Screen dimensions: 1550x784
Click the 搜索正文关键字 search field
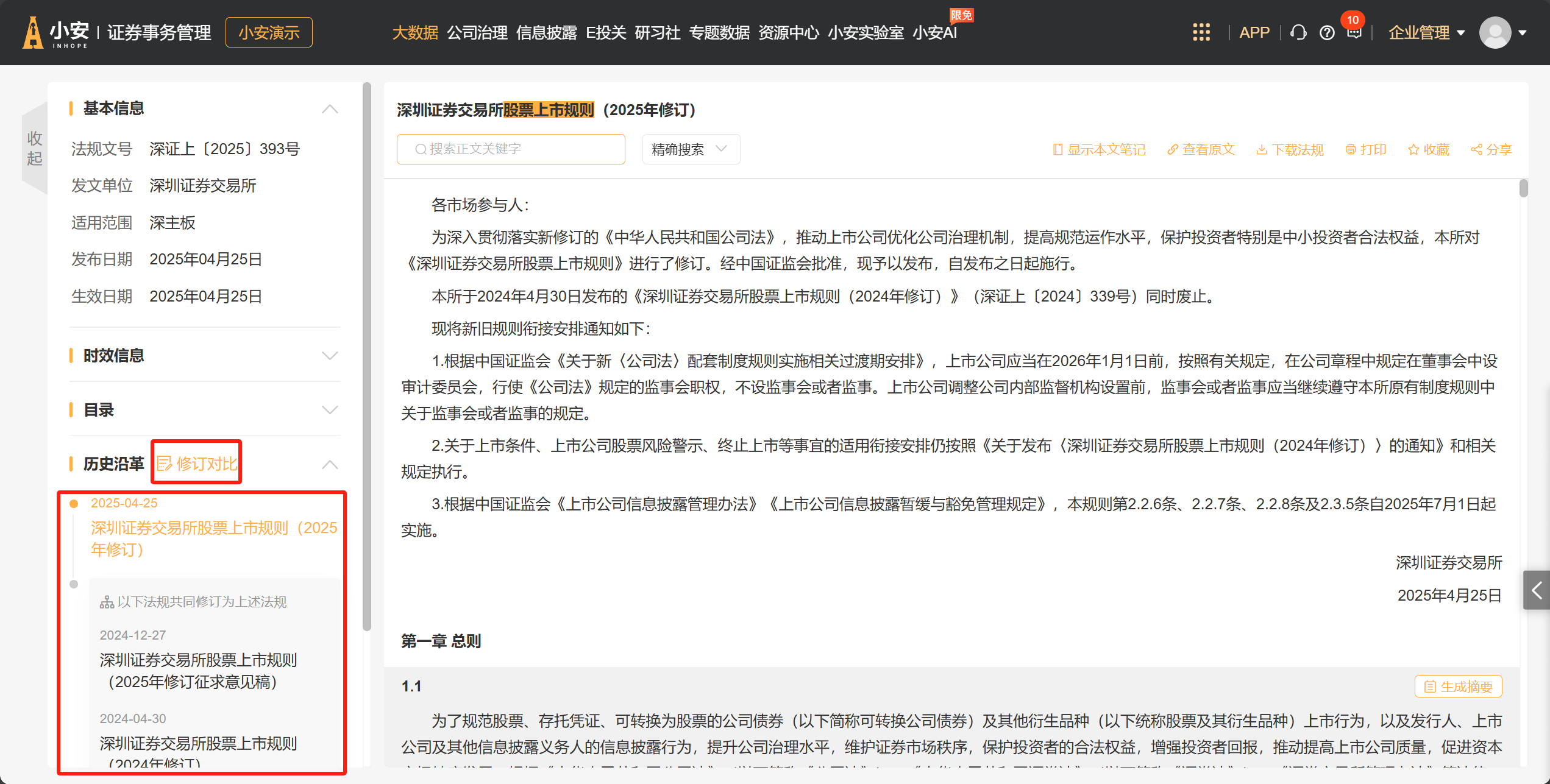(x=511, y=149)
